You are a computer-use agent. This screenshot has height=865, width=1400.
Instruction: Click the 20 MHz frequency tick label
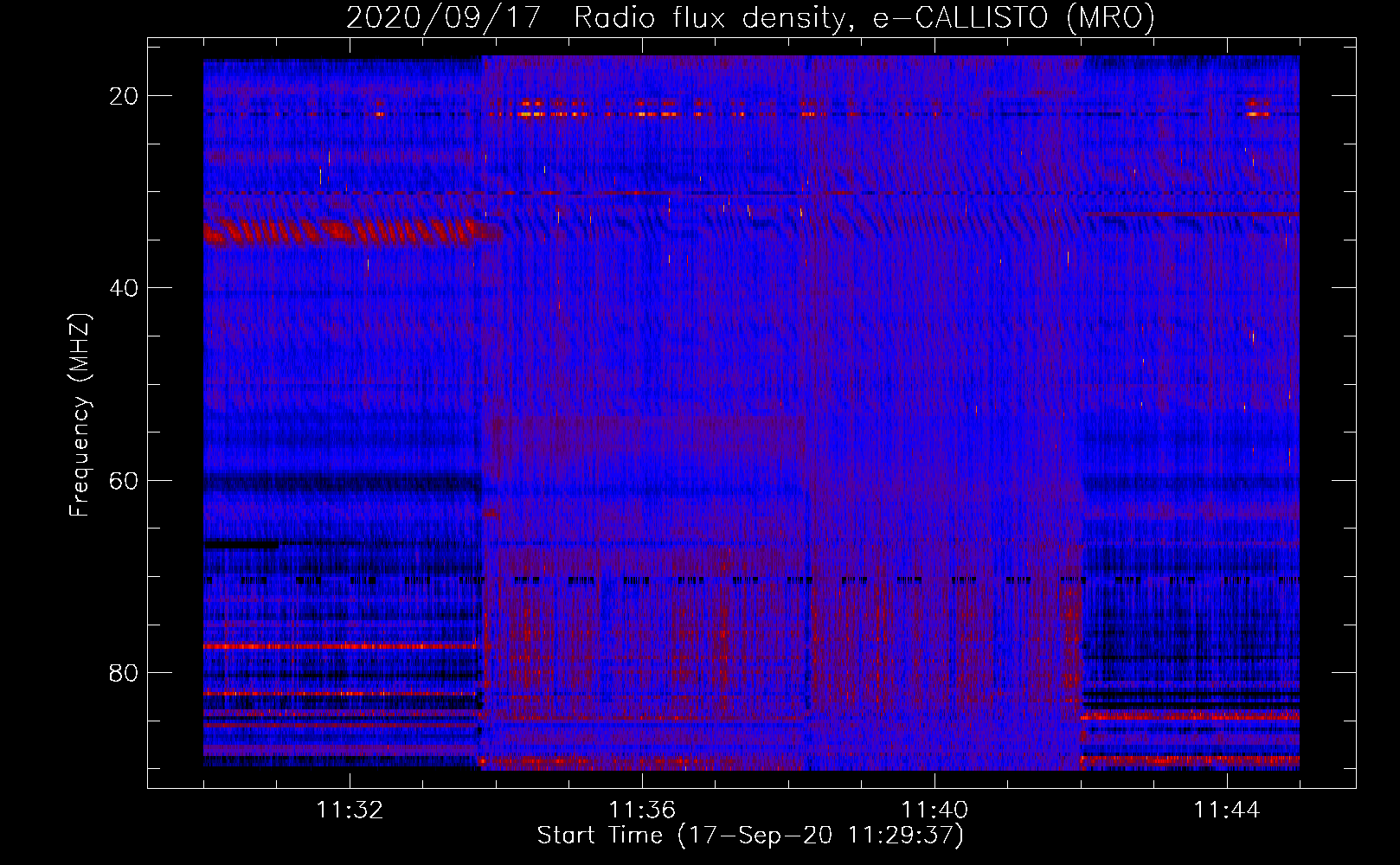[x=124, y=96]
